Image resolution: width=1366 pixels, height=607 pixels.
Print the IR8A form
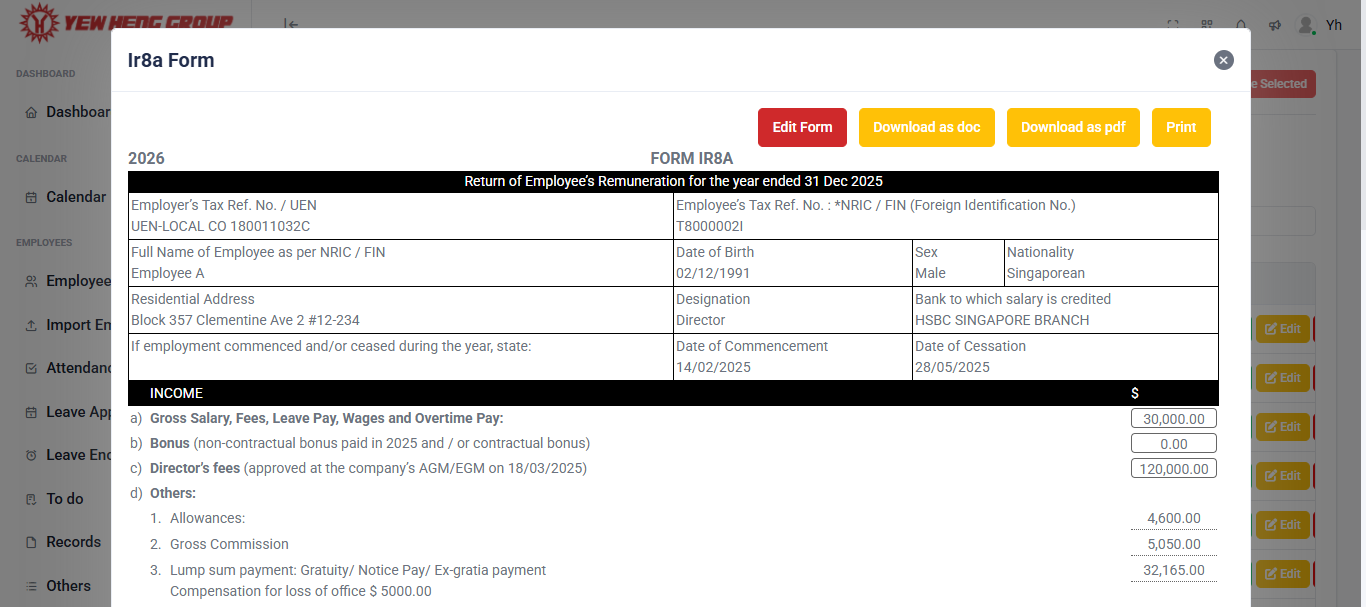pyautogui.click(x=1180, y=127)
